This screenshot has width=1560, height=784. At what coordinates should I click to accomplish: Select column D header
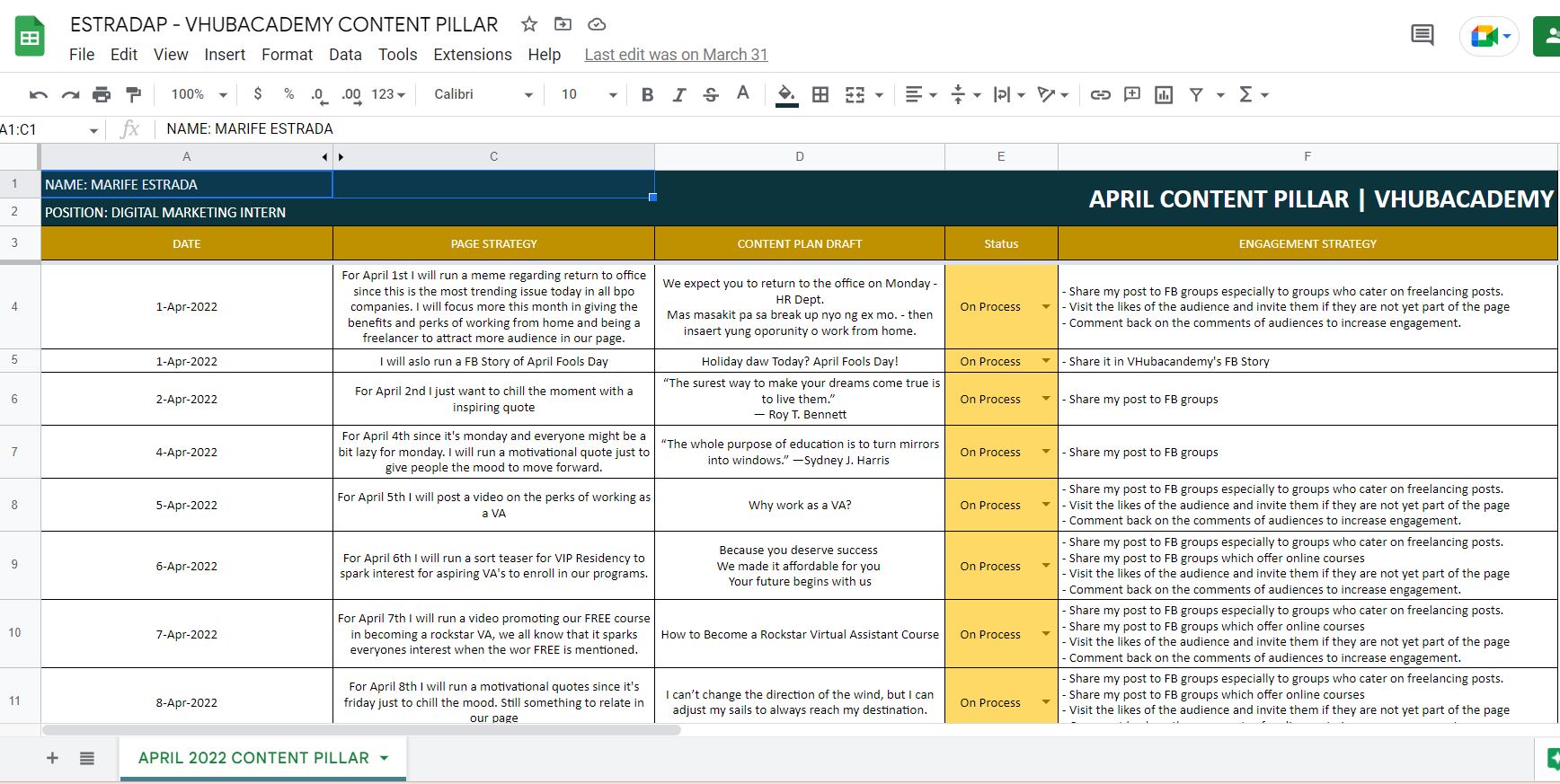pyautogui.click(x=800, y=157)
